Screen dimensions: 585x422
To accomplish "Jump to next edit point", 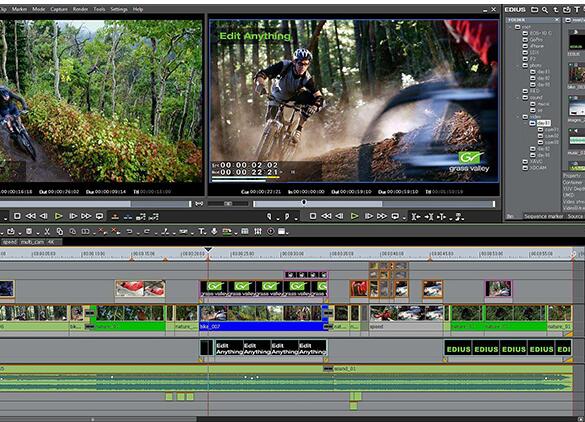I will click(x=429, y=216).
